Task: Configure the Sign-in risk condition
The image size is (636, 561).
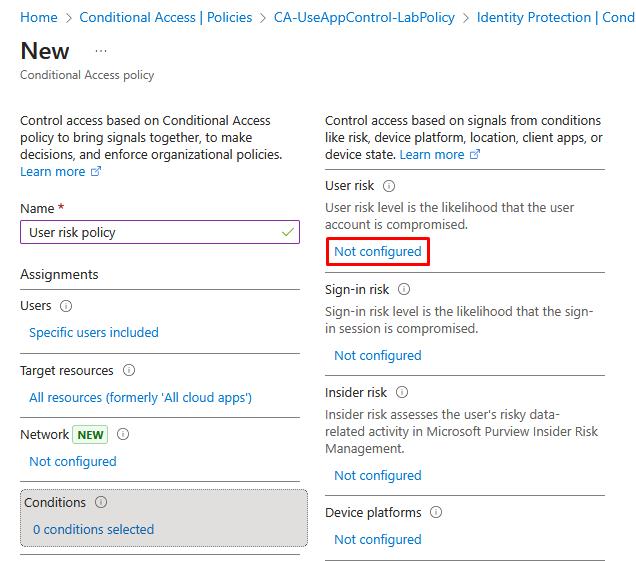Action: (378, 356)
